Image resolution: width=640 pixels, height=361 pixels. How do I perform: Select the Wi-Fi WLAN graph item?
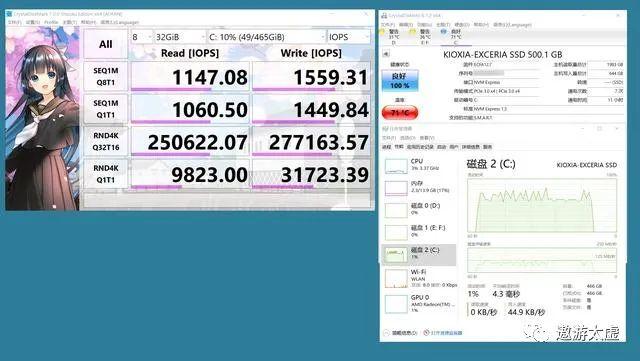419,279
